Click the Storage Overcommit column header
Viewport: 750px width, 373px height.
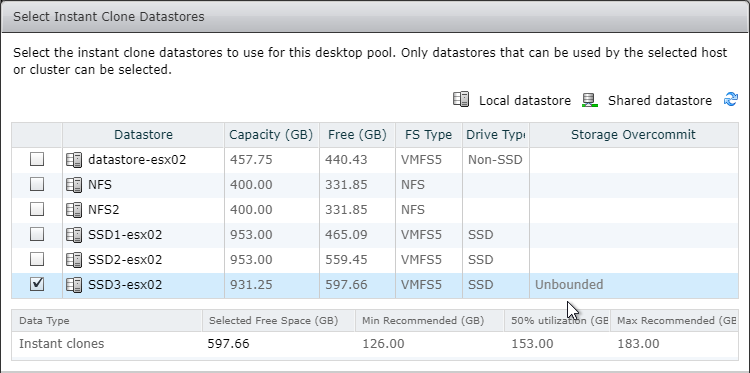pos(633,135)
